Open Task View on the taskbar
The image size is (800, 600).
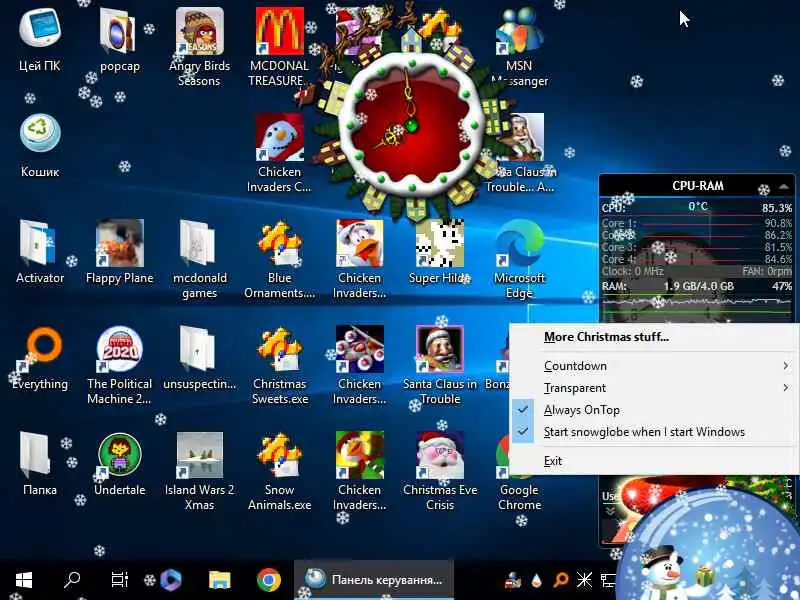tap(119, 580)
